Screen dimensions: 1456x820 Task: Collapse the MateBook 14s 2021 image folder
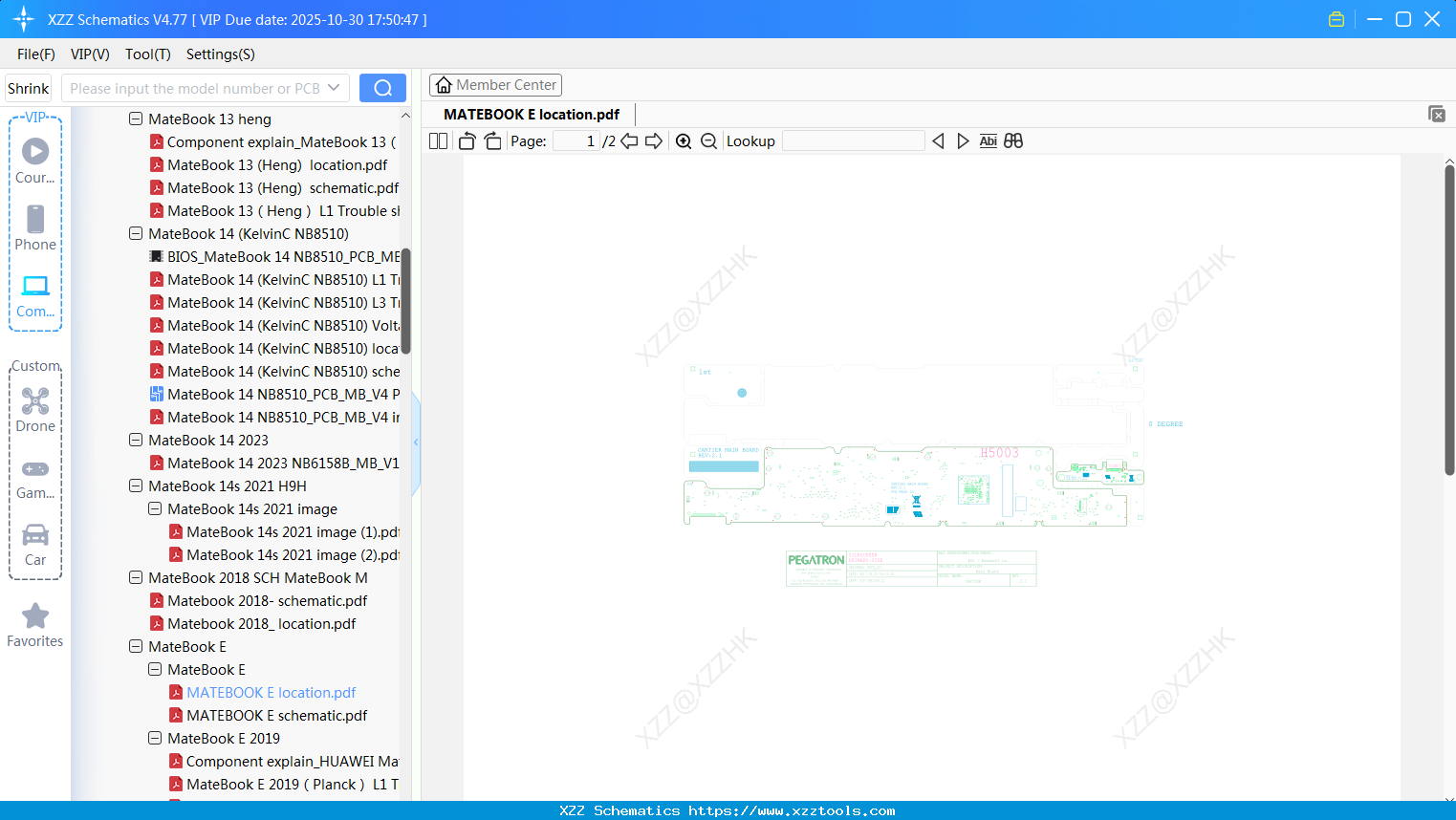tap(154, 508)
